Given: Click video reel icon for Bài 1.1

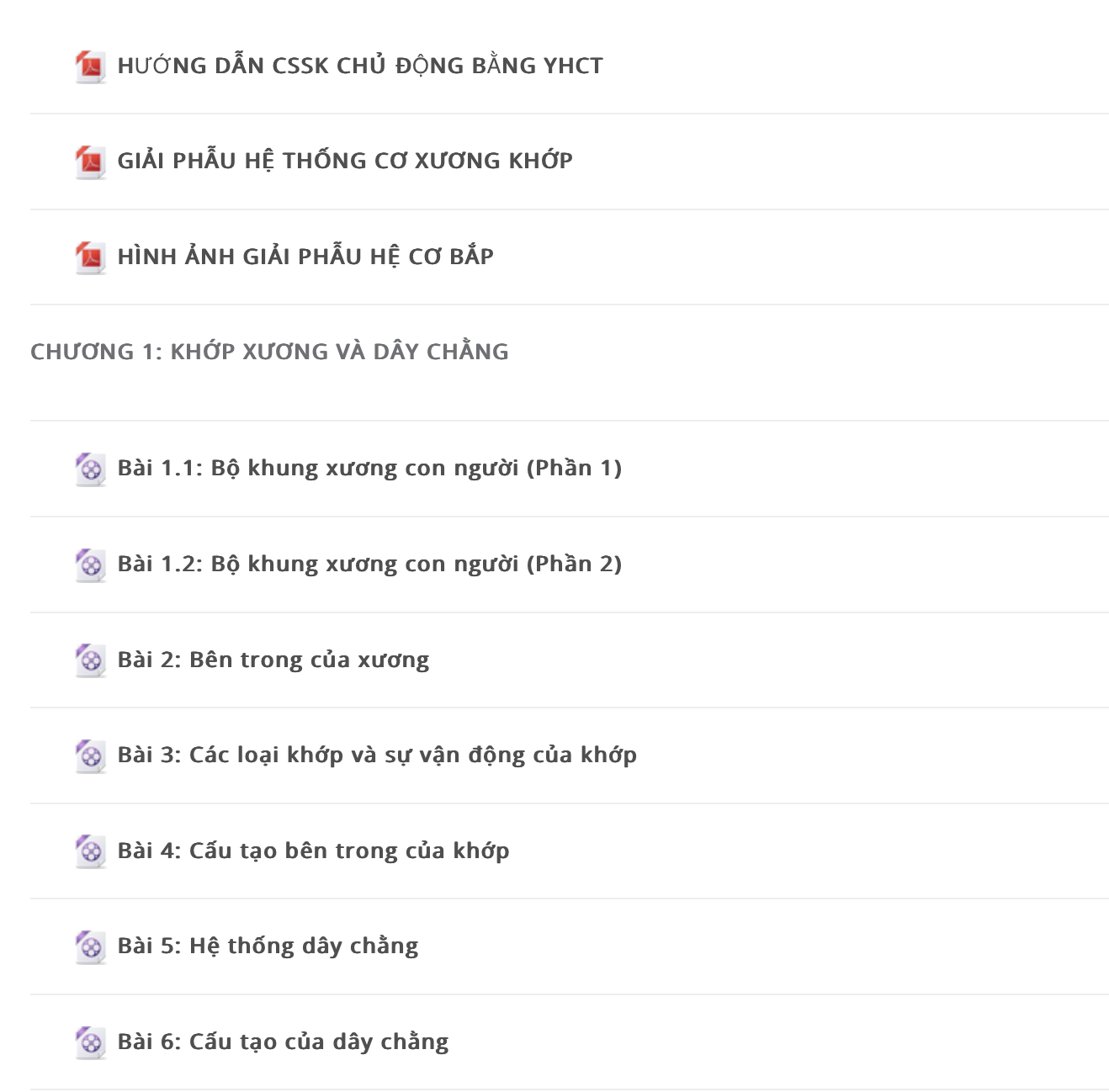Looking at the screenshot, I should [90, 469].
